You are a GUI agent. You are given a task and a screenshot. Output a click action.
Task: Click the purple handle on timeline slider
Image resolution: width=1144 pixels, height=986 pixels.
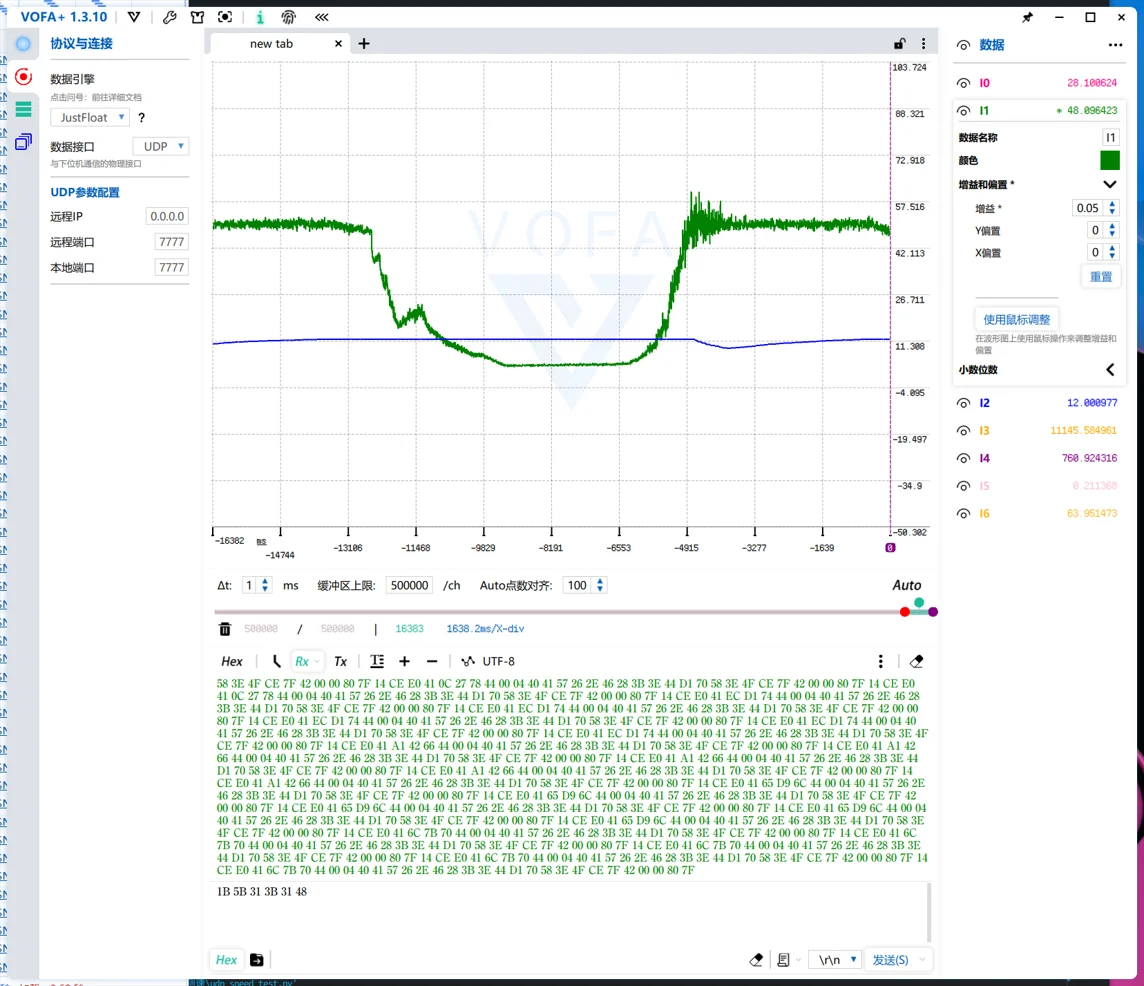click(933, 612)
